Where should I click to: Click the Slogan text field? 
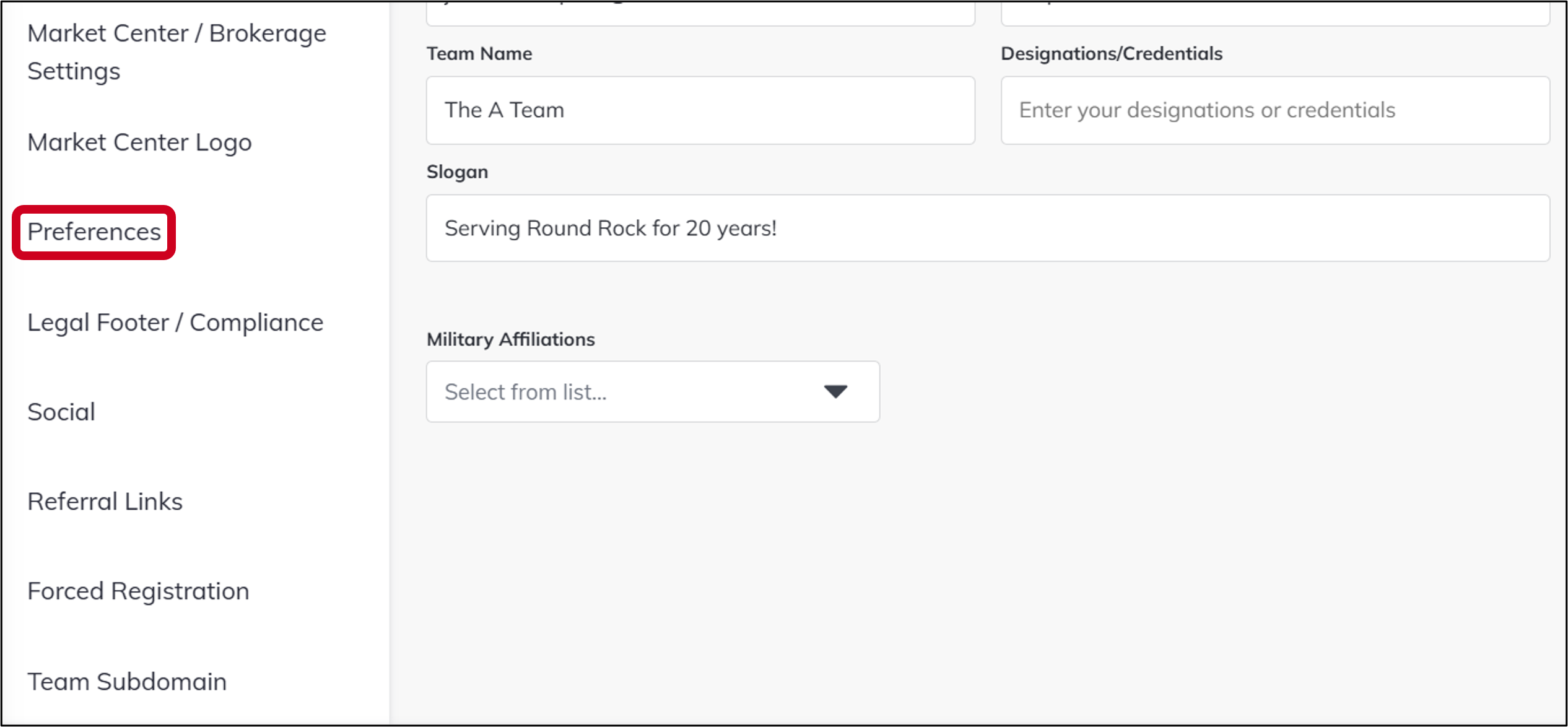point(988,228)
